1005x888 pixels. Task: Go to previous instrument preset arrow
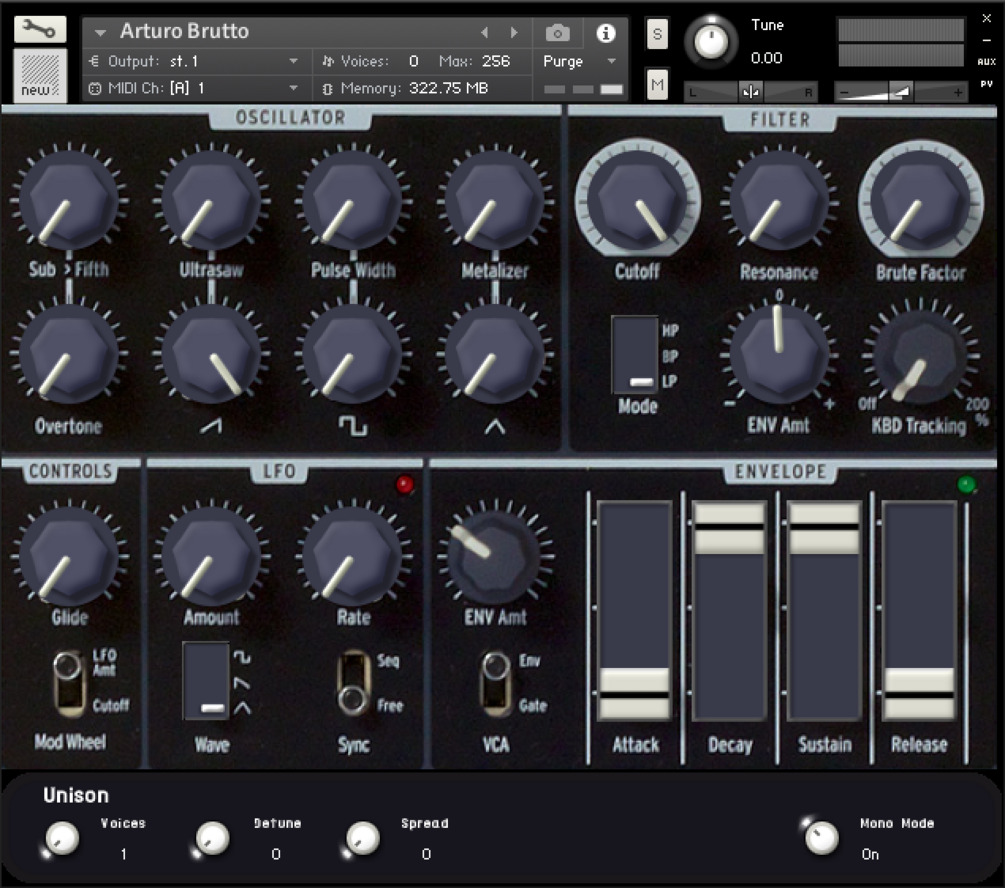485,32
